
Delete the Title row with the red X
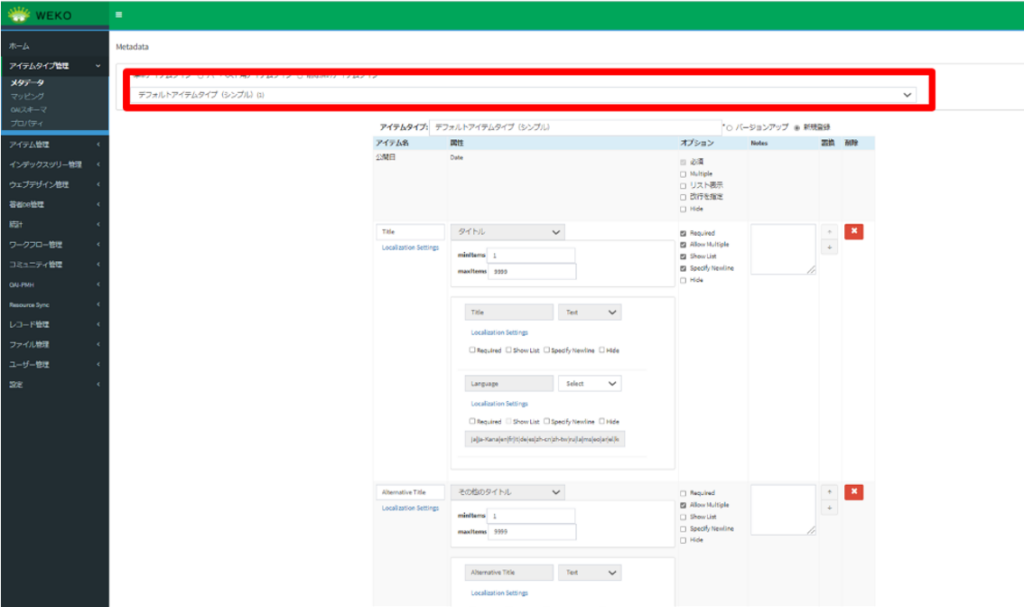point(853,231)
